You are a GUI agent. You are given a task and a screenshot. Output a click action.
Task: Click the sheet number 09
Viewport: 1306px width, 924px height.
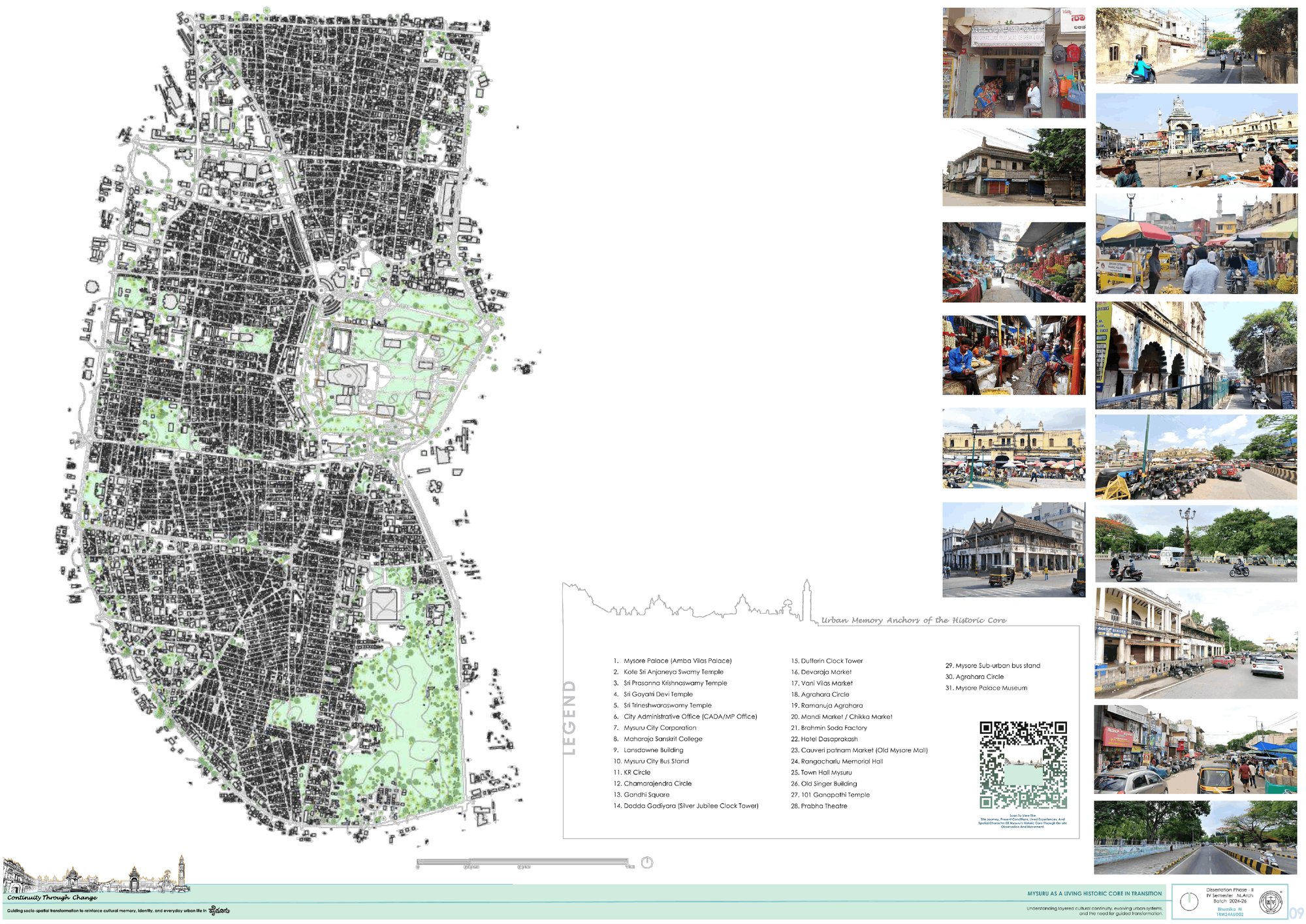pos(1297,913)
